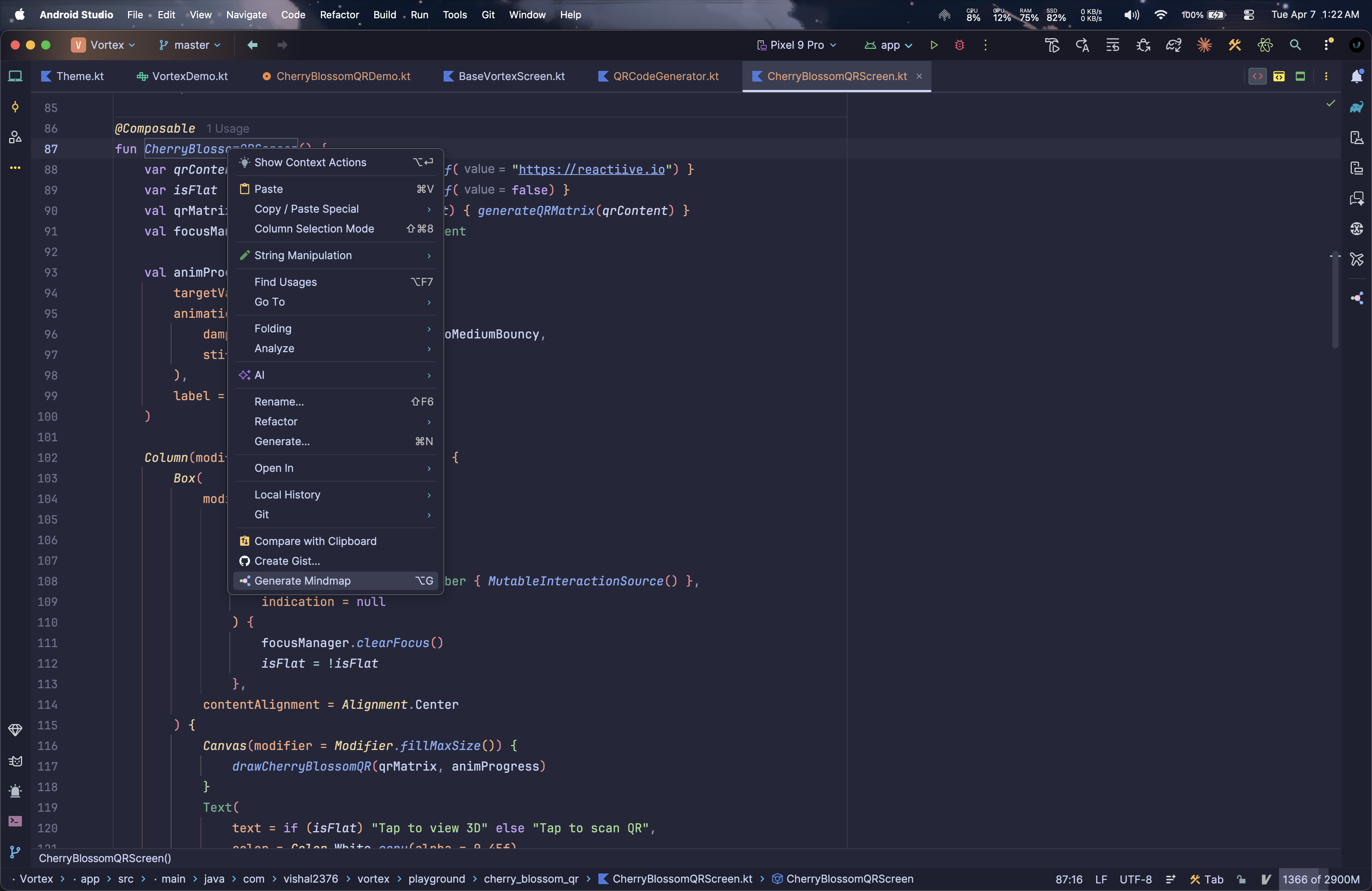
Task: Open the Refactor submenu in the context menu
Action: coord(276,421)
